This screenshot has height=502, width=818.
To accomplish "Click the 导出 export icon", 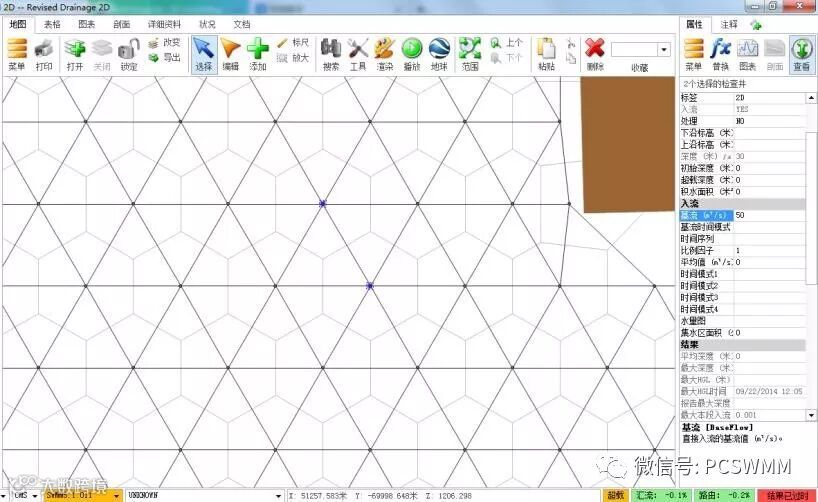I will tap(164, 57).
